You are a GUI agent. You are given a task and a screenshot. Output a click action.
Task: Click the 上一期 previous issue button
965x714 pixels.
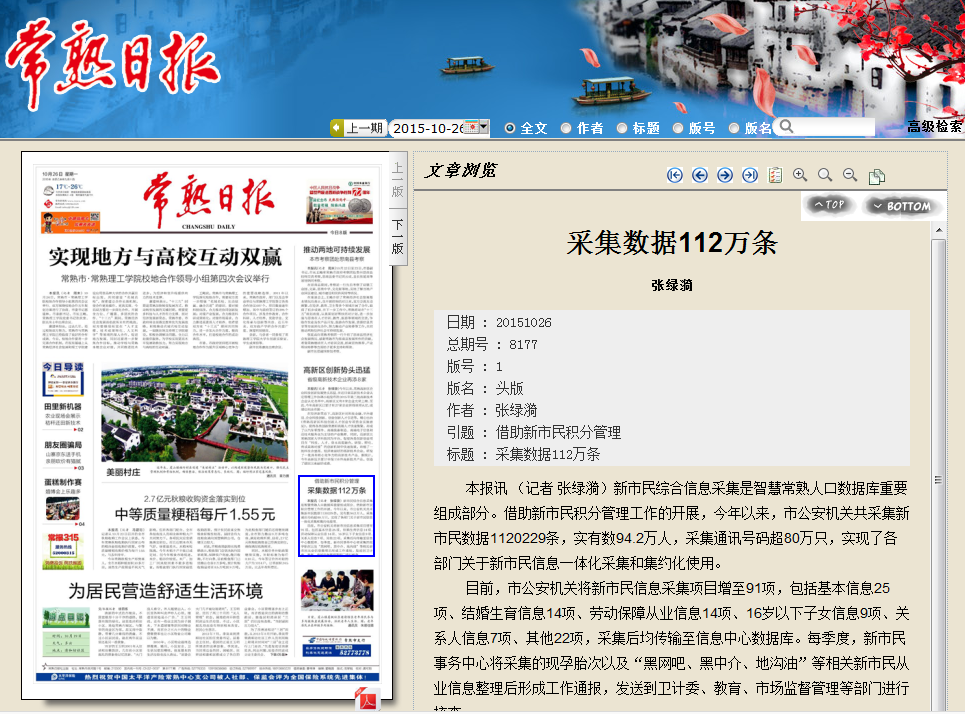[x=357, y=128]
